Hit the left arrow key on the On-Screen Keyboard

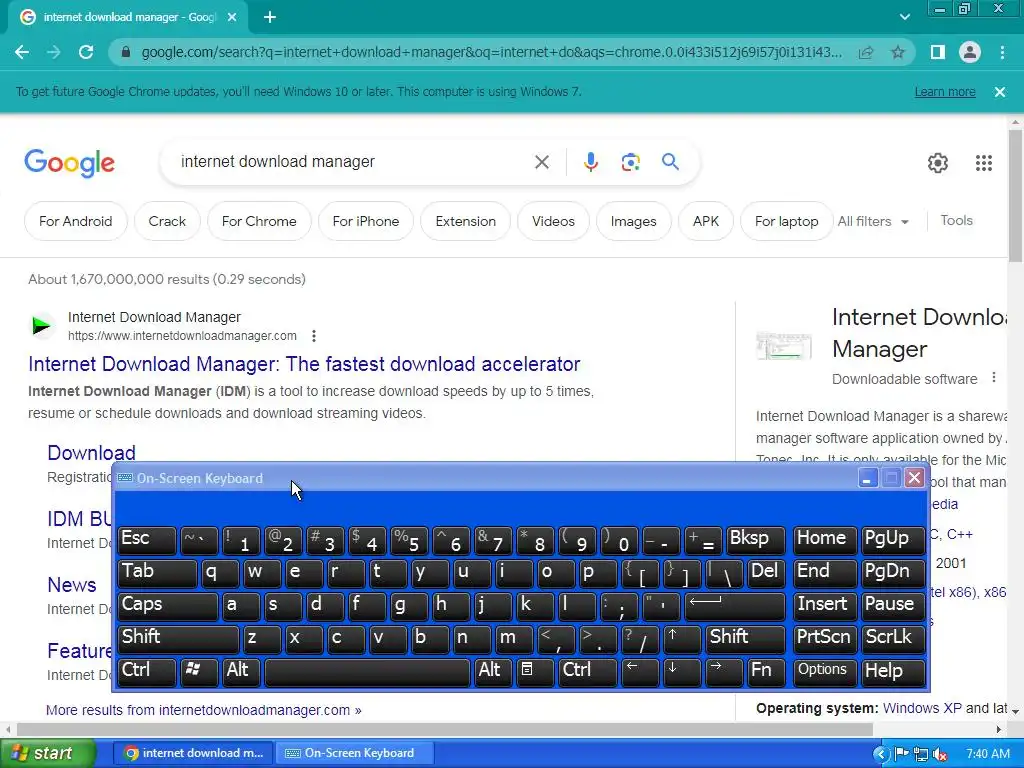pyautogui.click(x=639, y=672)
